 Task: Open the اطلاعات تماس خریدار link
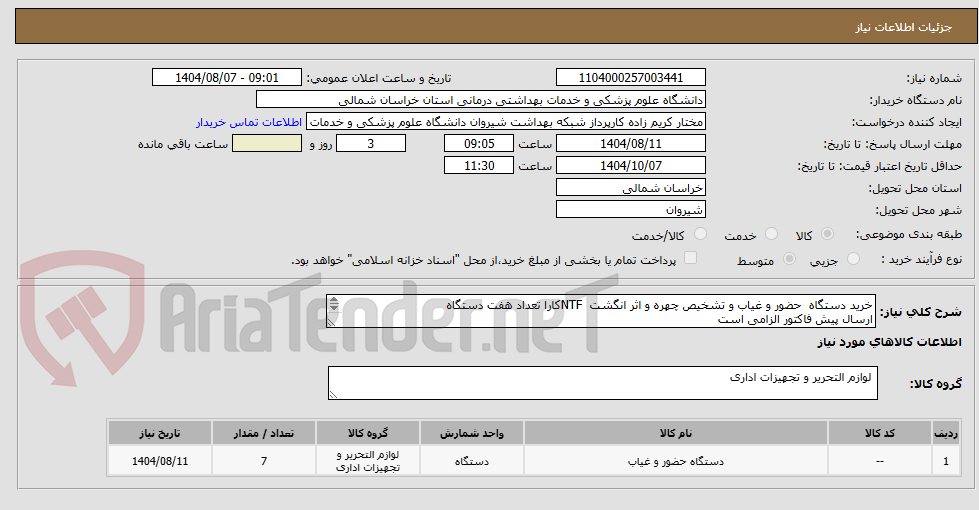pyautogui.click(x=248, y=122)
